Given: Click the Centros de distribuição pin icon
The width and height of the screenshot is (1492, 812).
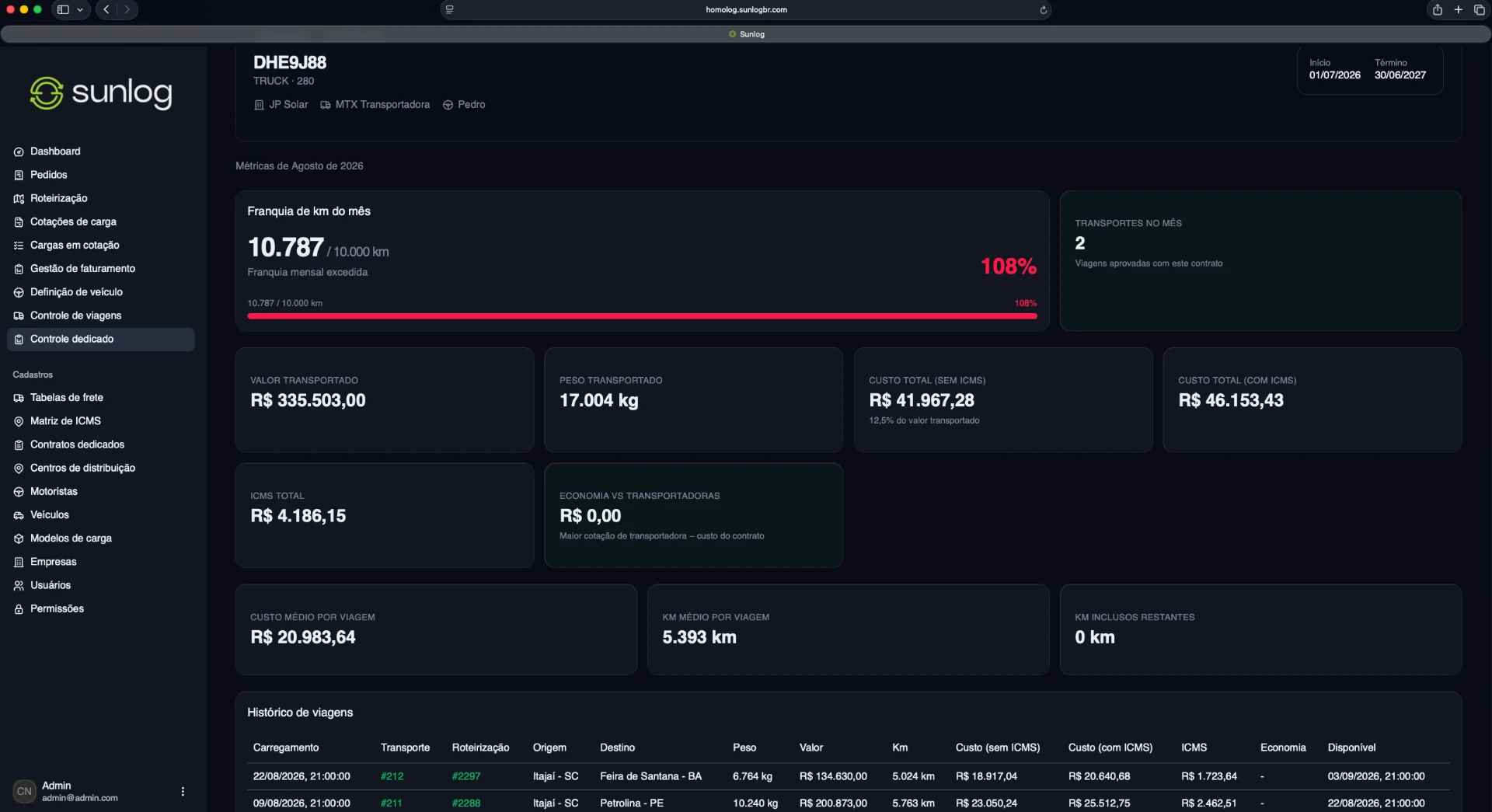Looking at the screenshot, I should pos(19,469).
